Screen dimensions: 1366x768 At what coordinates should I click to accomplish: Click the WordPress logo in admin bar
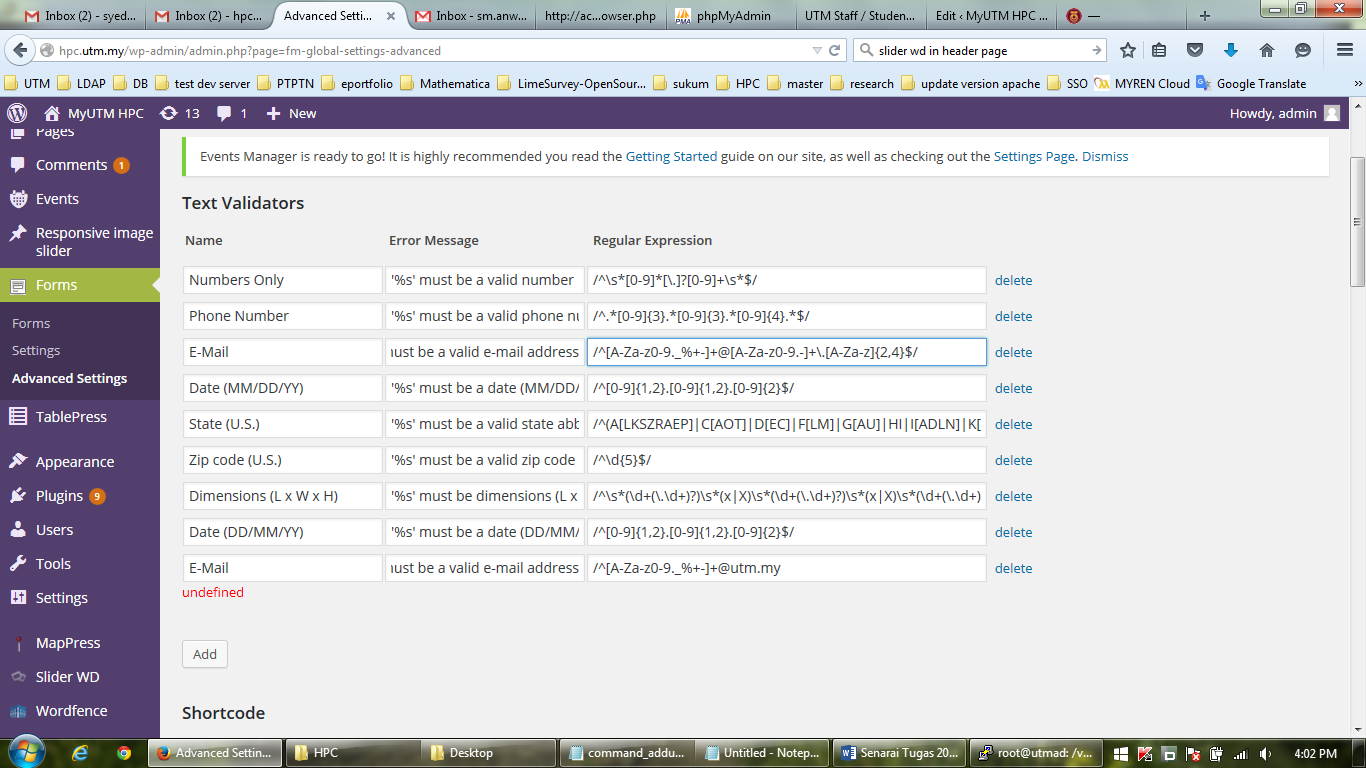[x=17, y=113]
